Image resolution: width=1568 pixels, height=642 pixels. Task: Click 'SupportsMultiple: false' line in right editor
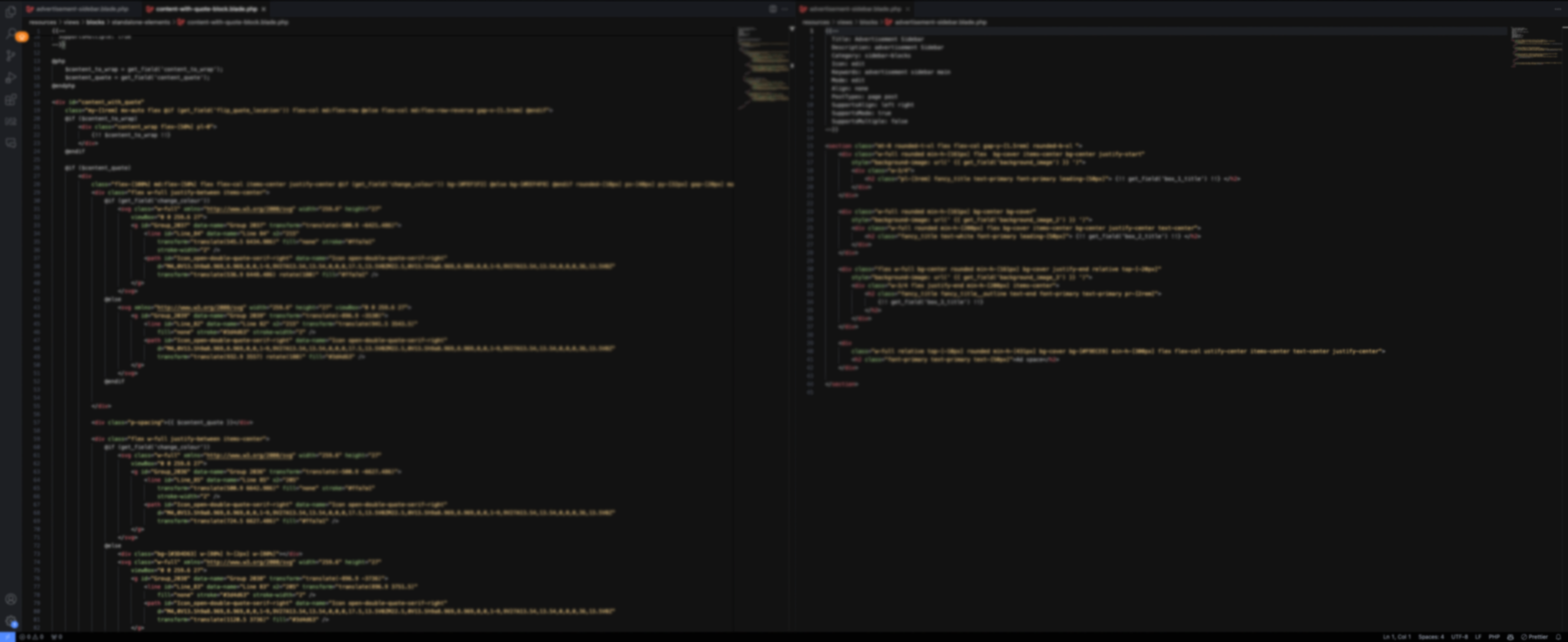coord(869,121)
